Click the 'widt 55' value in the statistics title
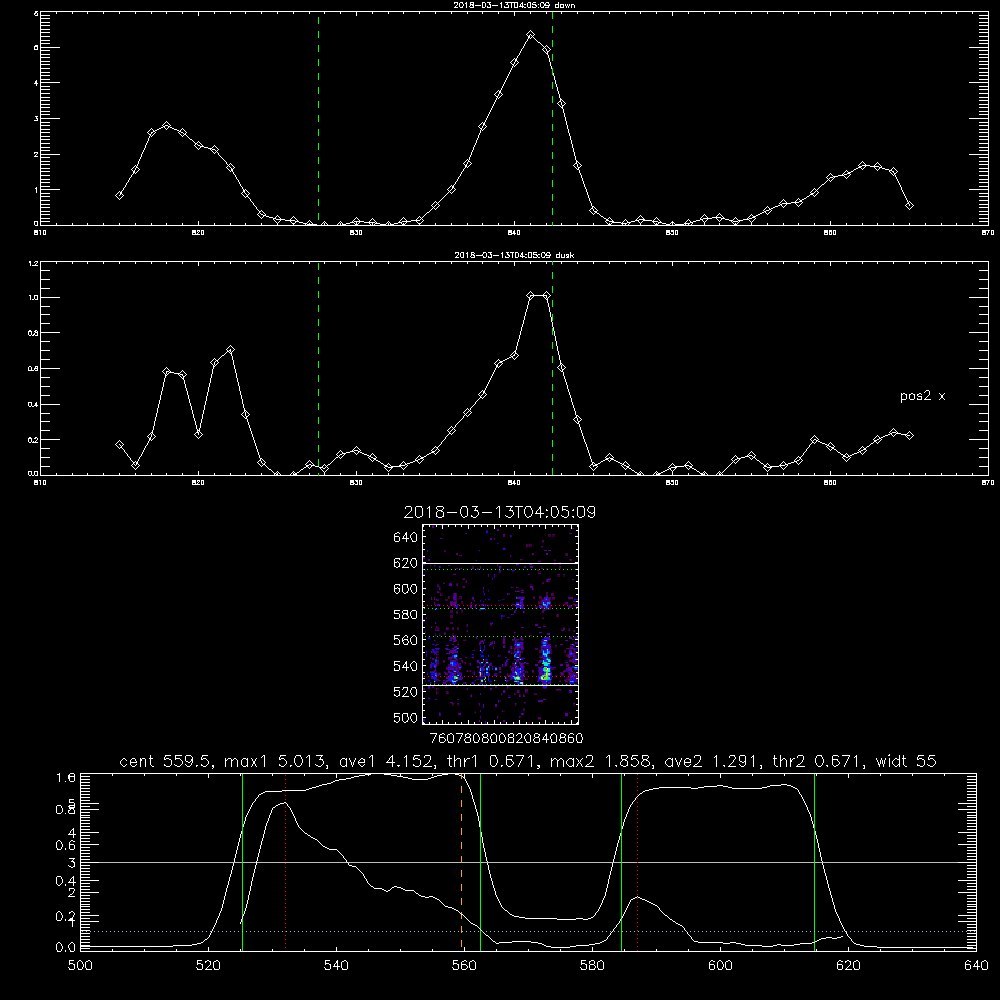 click(906, 761)
